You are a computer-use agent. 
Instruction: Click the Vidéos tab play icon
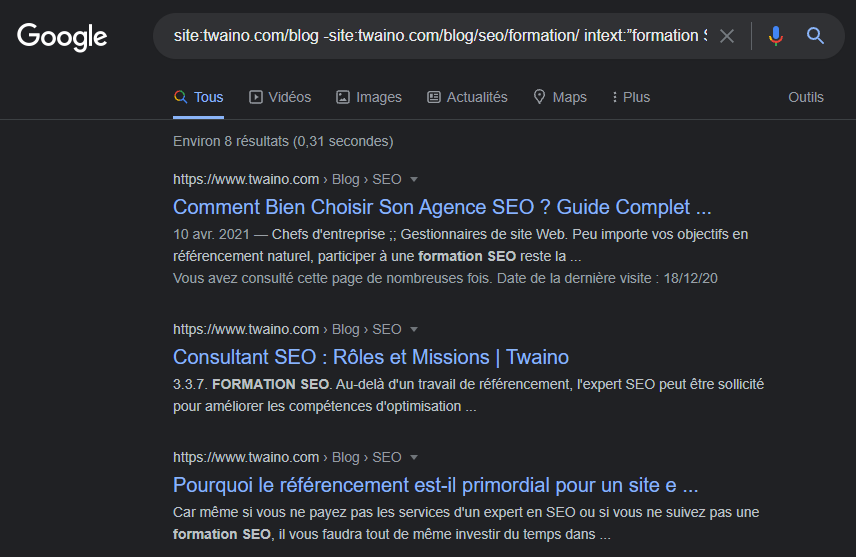(x=255, y=97)
